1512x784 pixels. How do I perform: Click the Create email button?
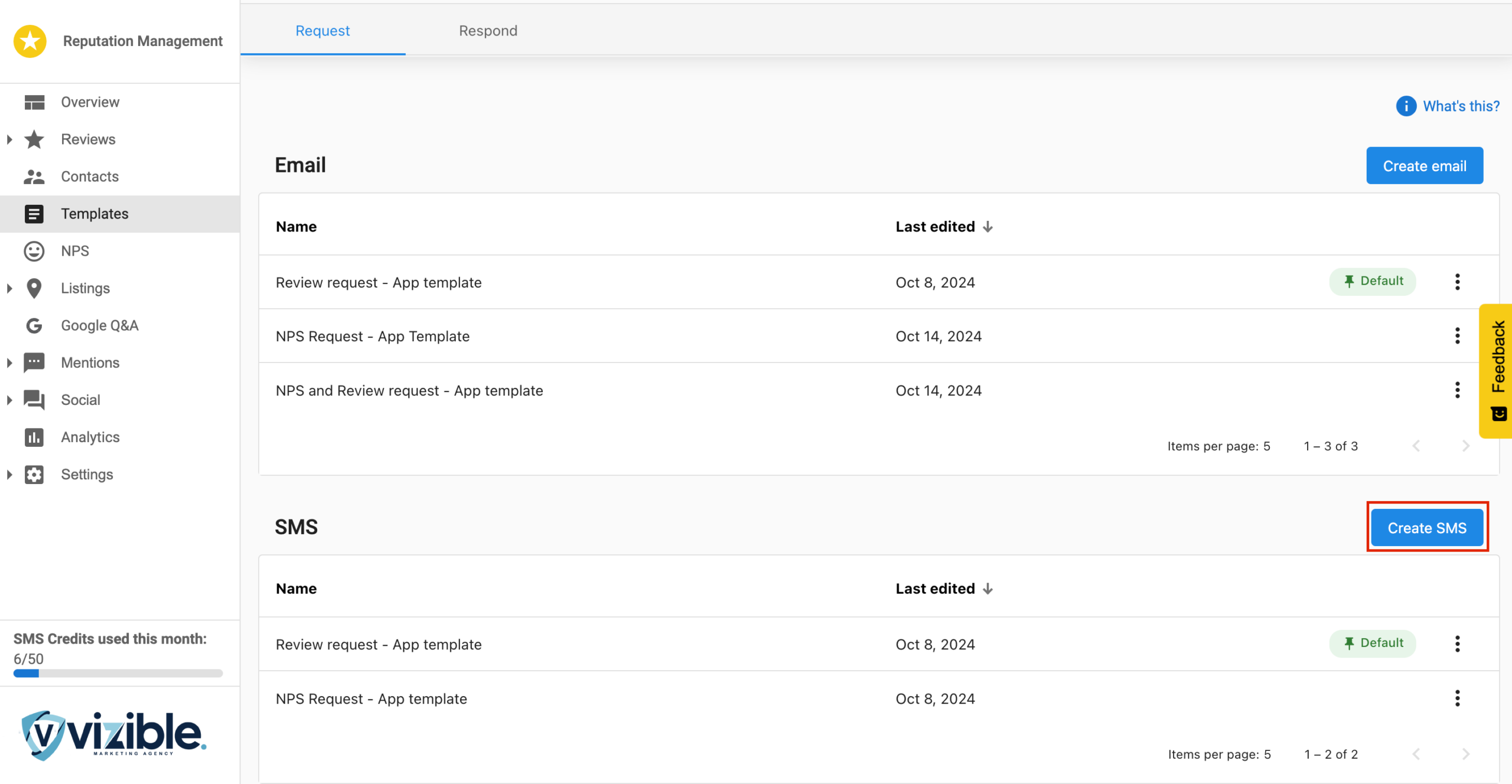click(x=1424, y=166)
